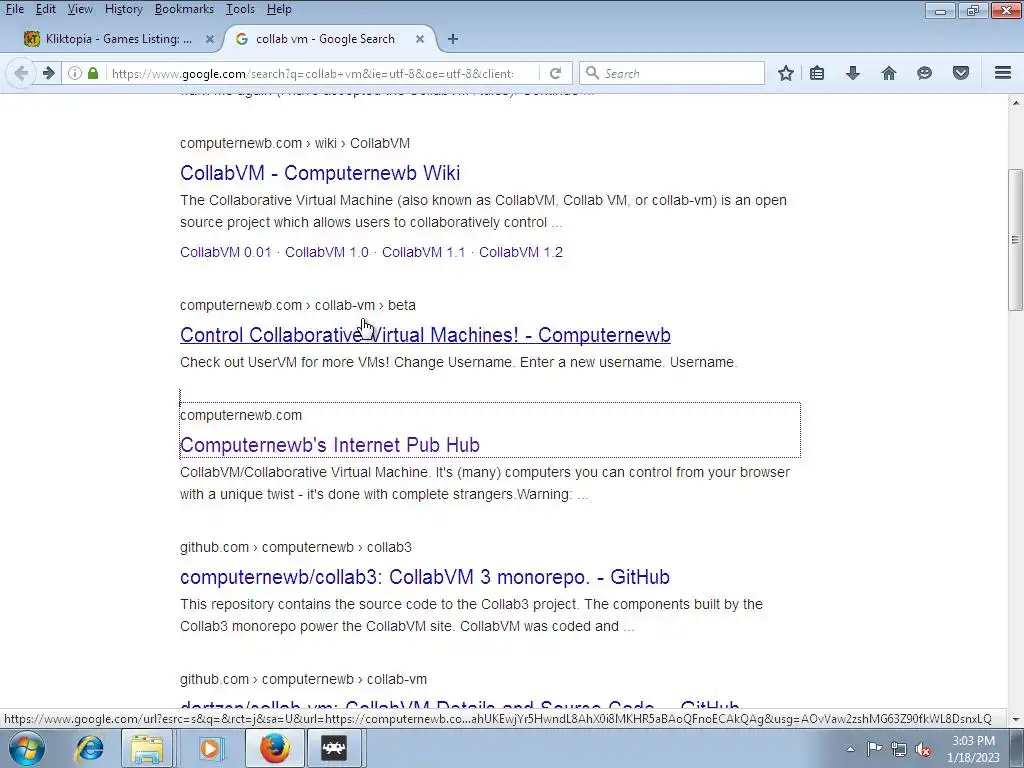Click the search magnifier icon in search box
Screen dimensions: 1024x768
click(x=592, y=73)
